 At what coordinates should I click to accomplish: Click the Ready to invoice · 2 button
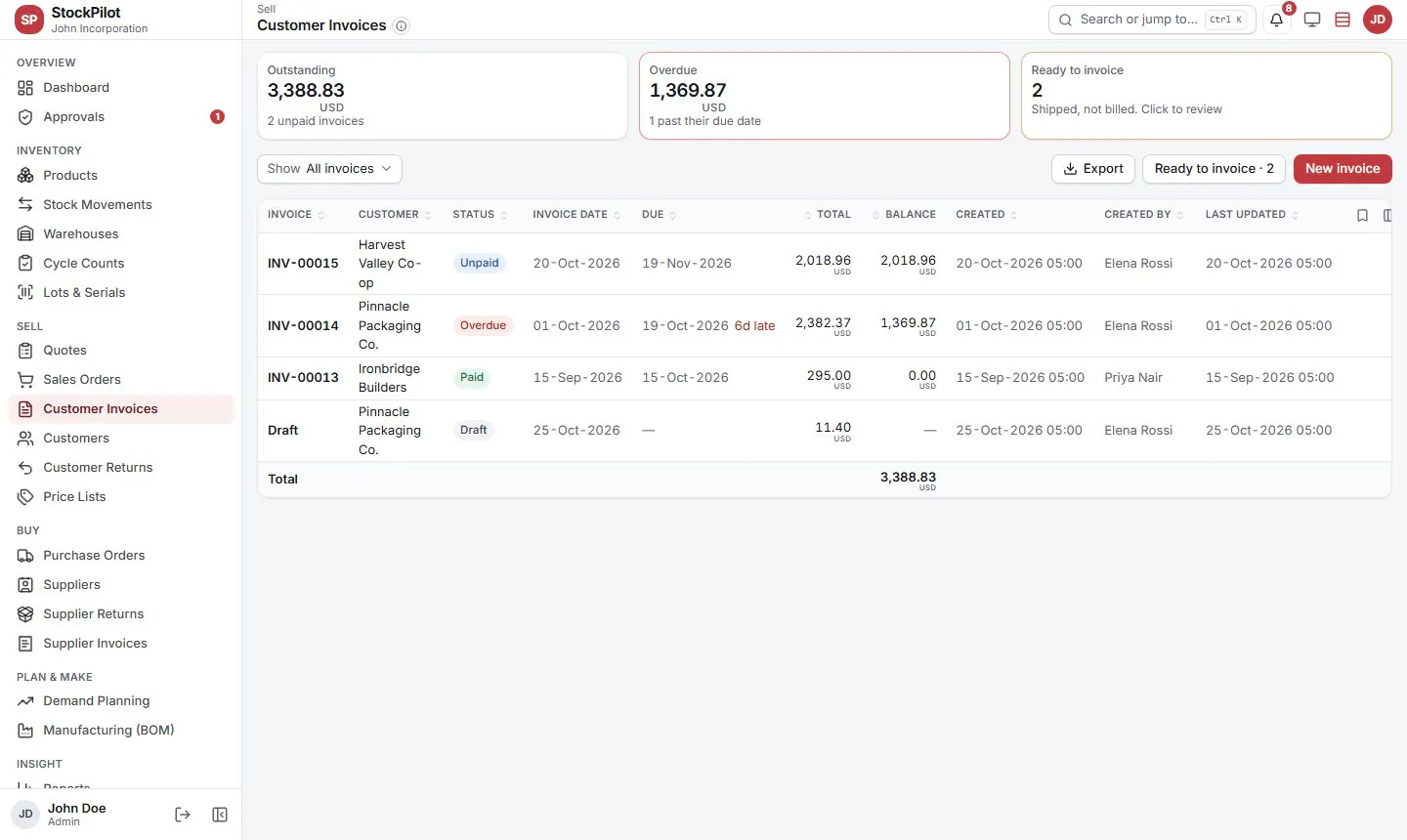point(1214,169)
